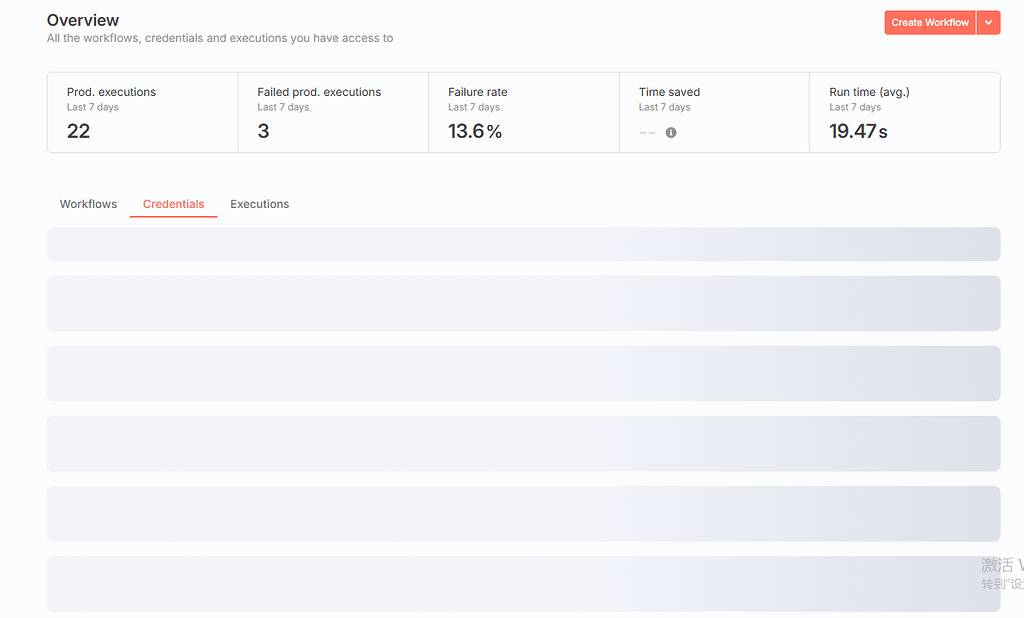
Task: Click the subtitle text under Overview
Action: 220,39
